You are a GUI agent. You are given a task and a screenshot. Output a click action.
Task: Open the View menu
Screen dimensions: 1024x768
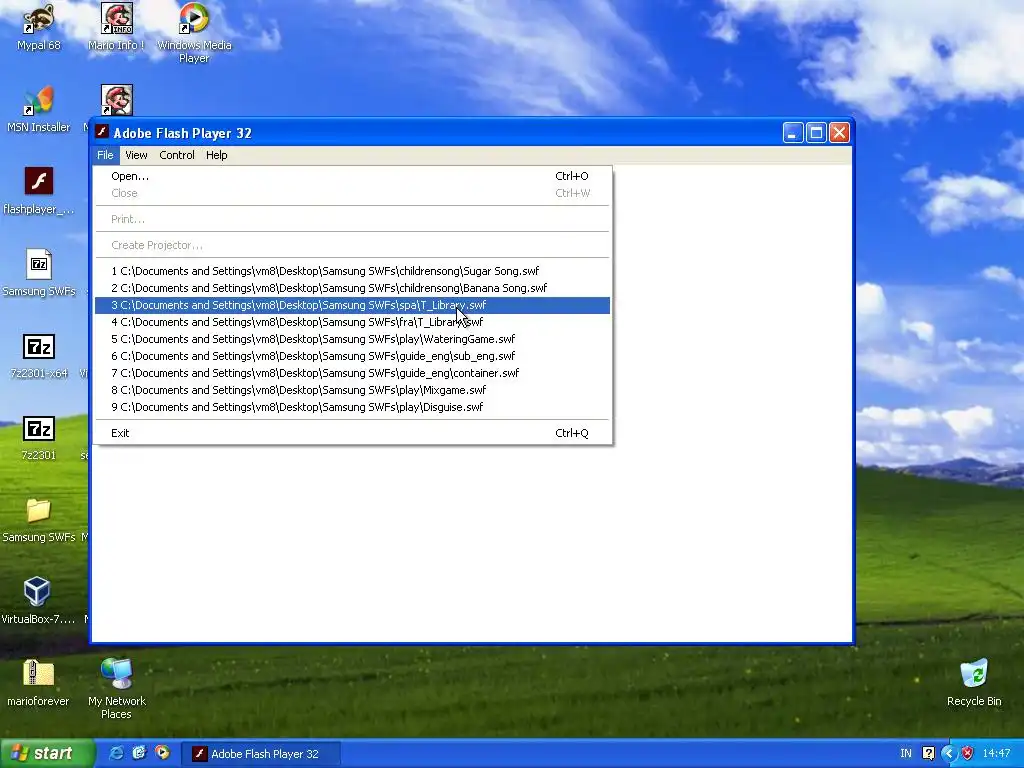136,155
